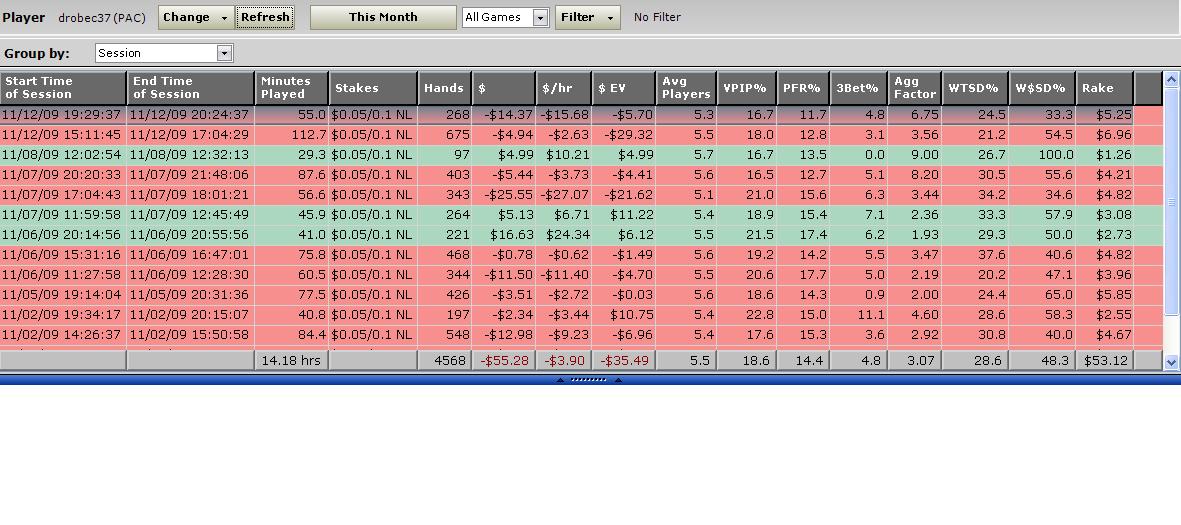Click the drobec37 (PAC) player name
The image size is (1181, 525).
tap(102, 17)
